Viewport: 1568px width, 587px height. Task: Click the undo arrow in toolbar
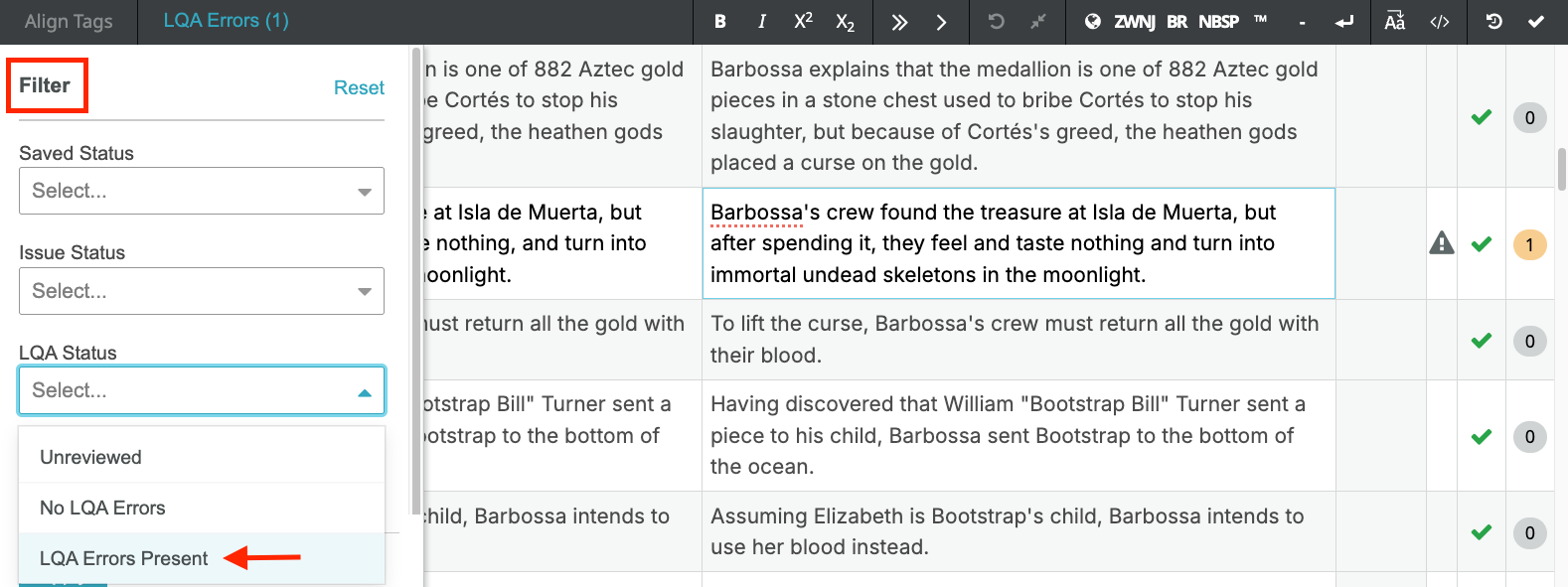click(996, 21)
